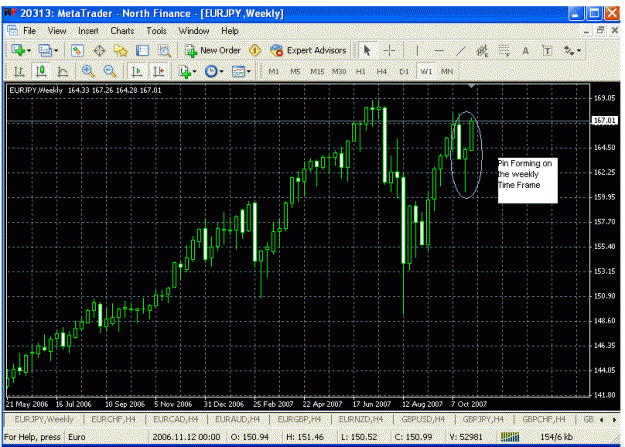Click the zoom out magnifier
Viewport: 625px width, 447px height.
[109, 71]
